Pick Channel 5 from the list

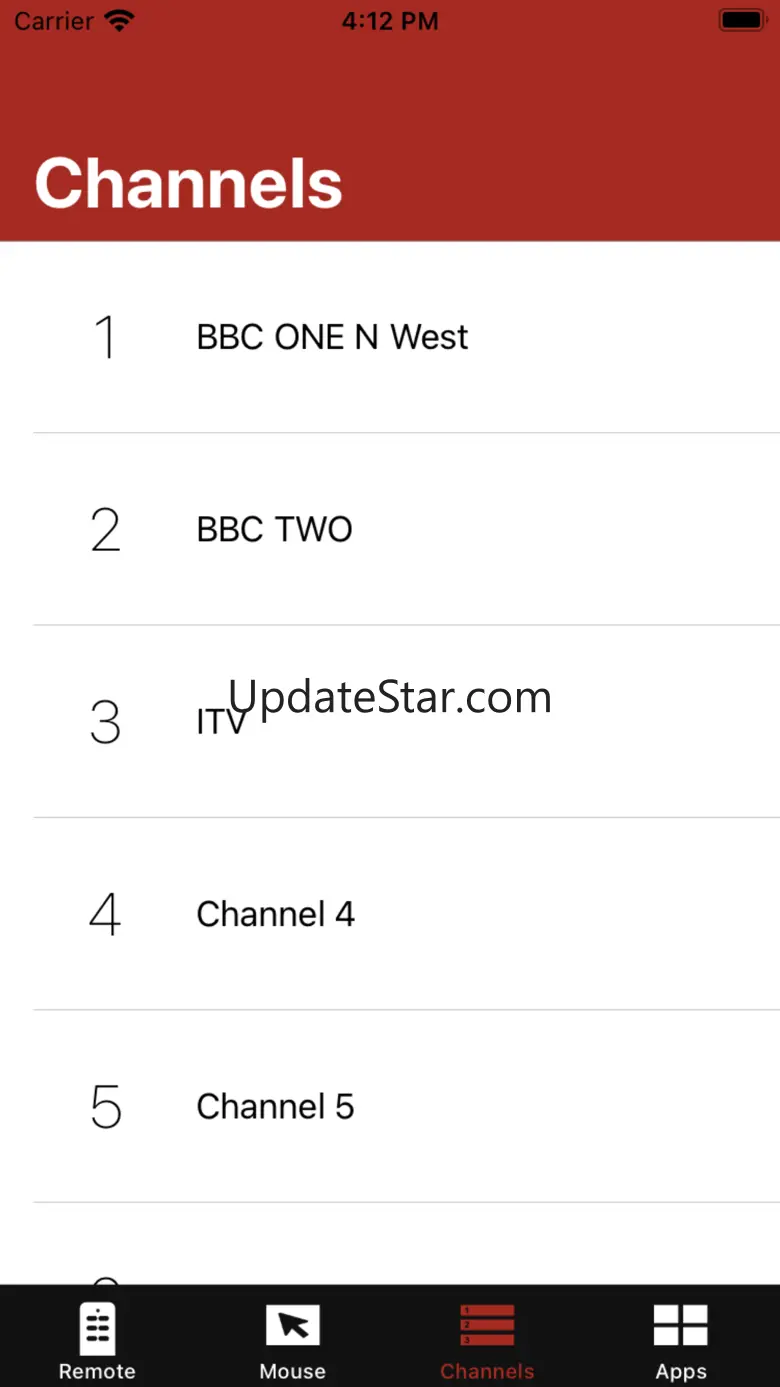coord(275,1106)
